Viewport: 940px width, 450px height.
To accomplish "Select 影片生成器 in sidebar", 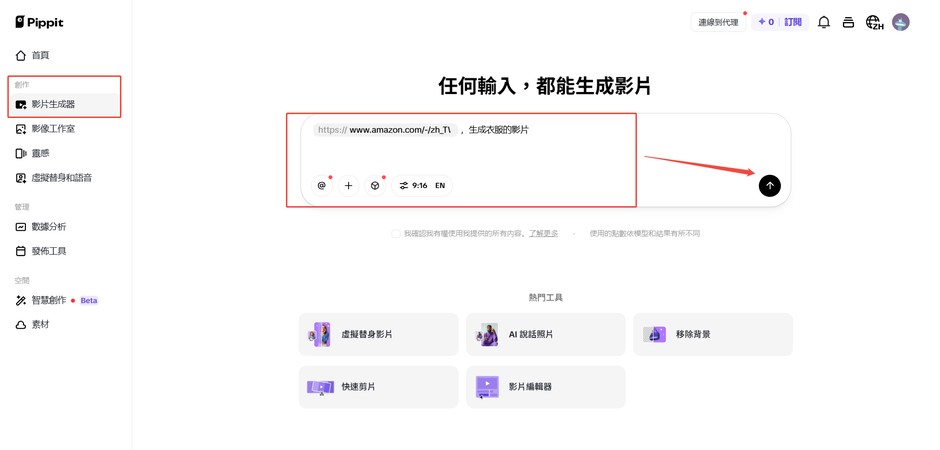I will pyautogui.click(x=65, y=104).
